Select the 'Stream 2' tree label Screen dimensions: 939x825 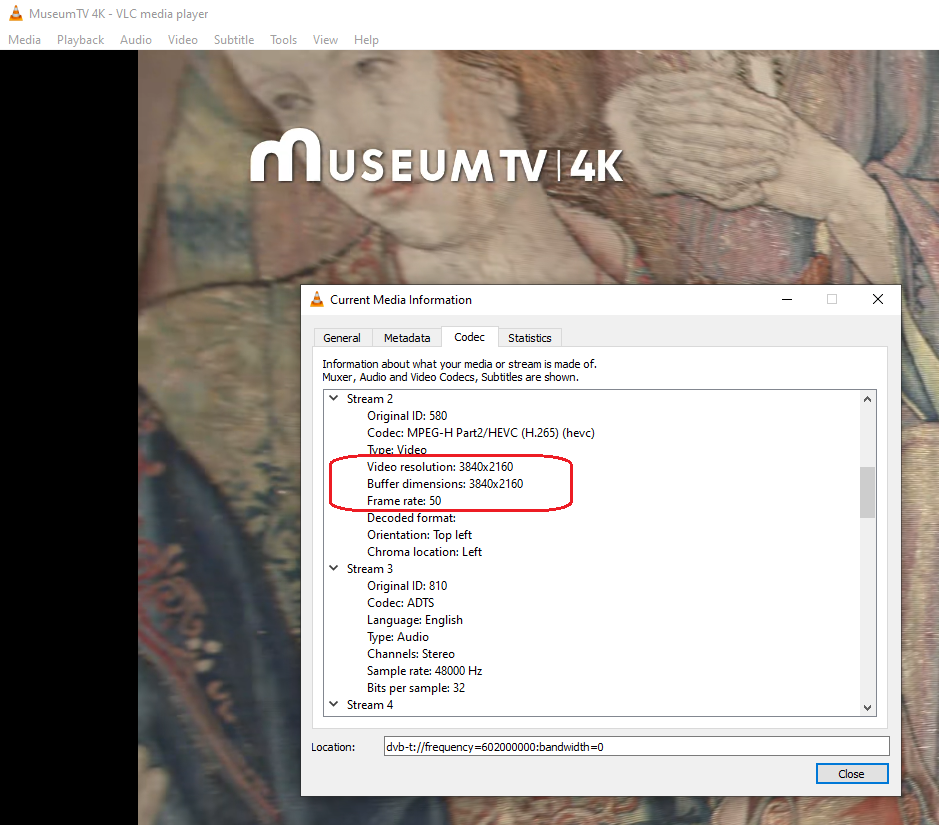(x=370, y=399)
